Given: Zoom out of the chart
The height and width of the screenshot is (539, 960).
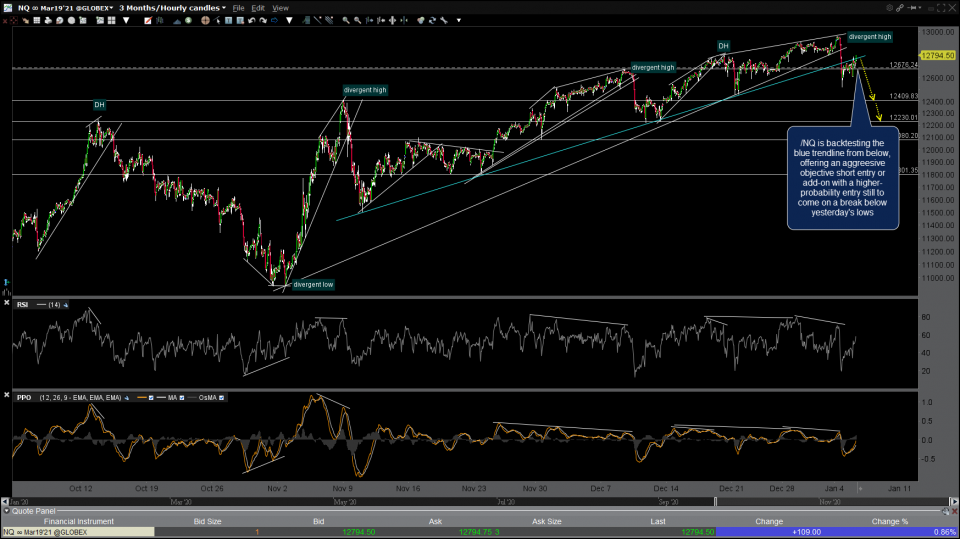Looking at the screenshot, I should pyautogui.click(x=358, y=20).
